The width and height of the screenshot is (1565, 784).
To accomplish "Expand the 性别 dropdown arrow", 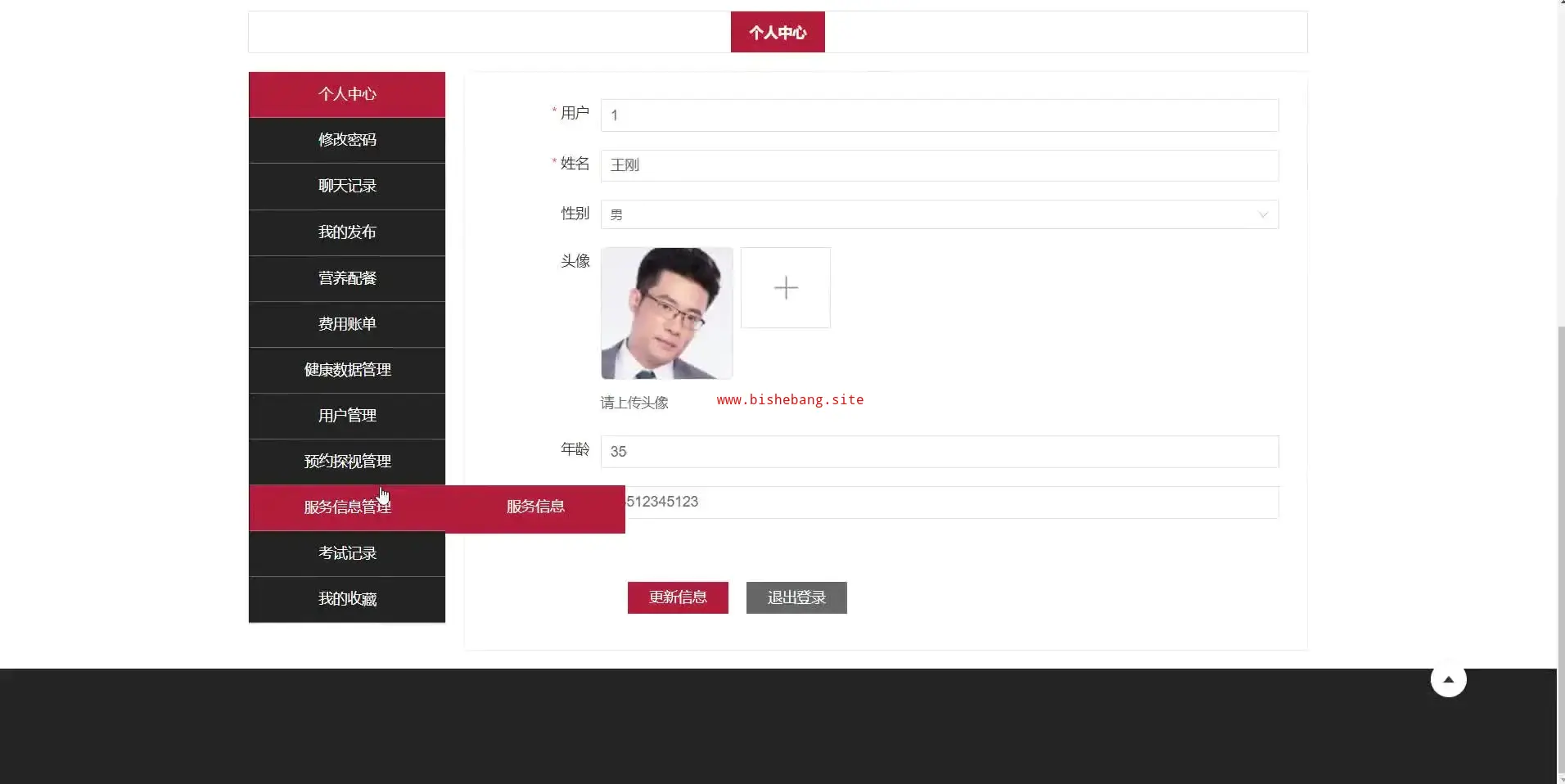I will (1263, 214).
